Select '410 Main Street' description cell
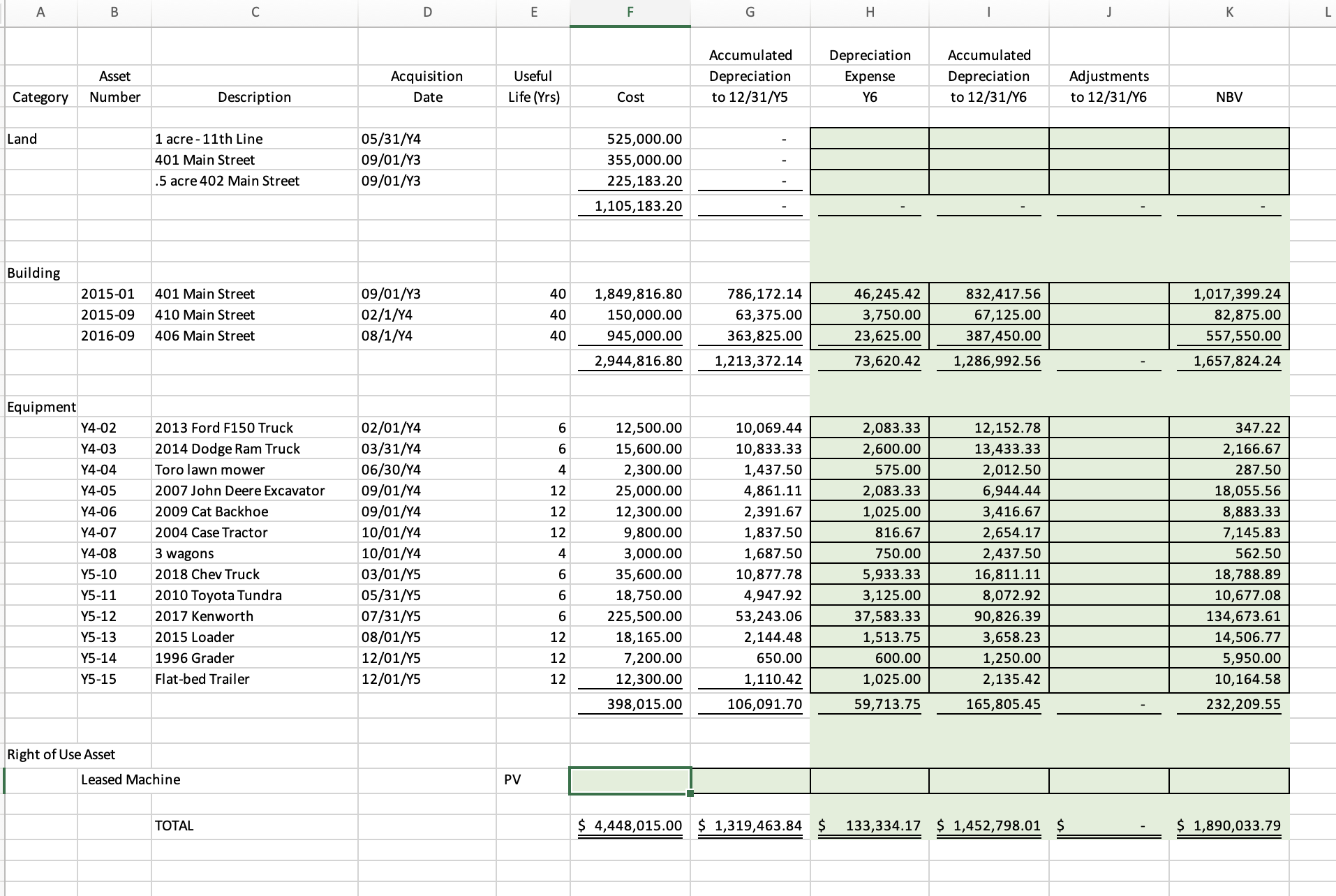 (254, 315)
